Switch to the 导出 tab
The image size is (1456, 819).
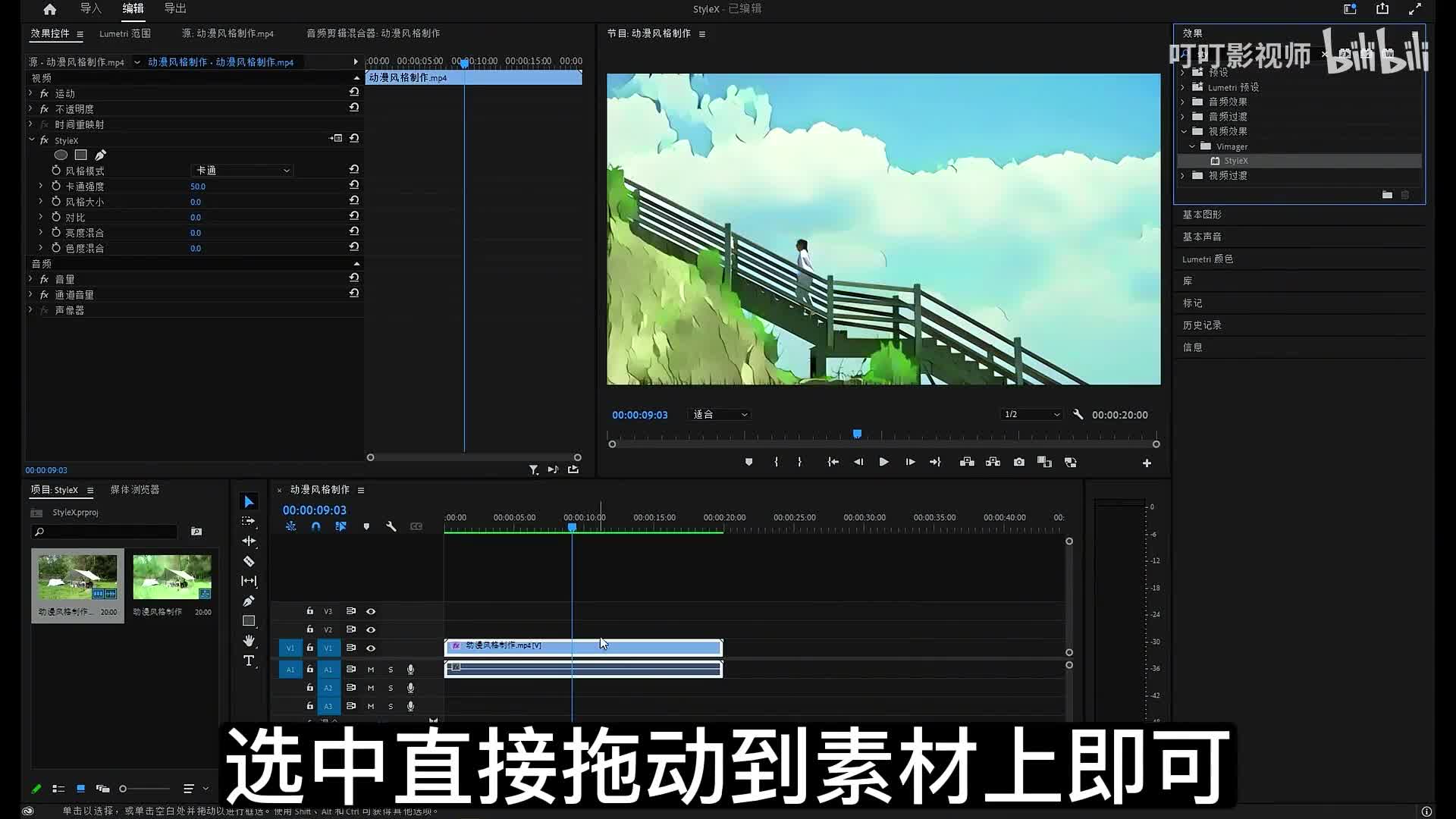pyautogui.click(x=175, y=8)
